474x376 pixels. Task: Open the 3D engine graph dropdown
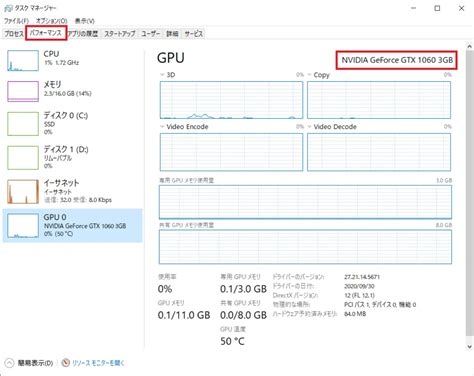point(162,75)
